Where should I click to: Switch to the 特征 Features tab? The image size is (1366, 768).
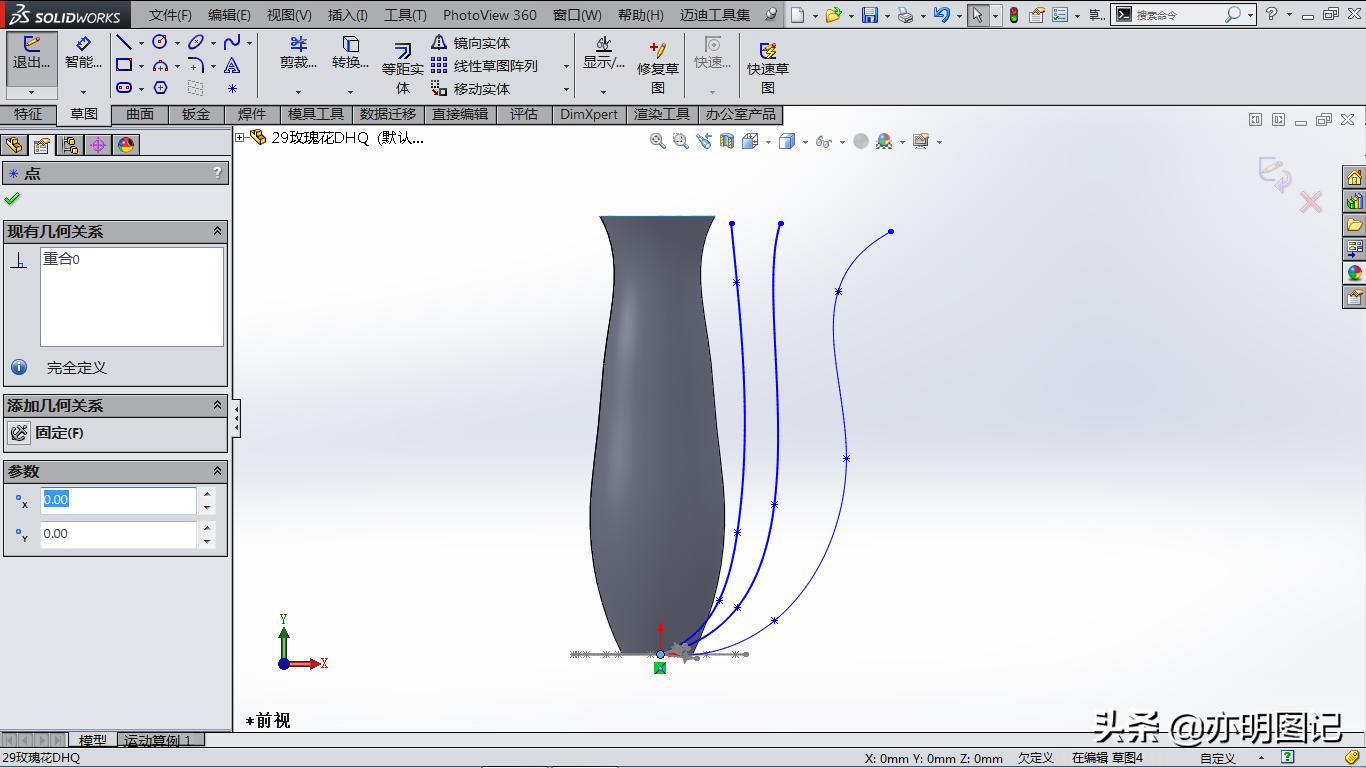click(28, 114)
